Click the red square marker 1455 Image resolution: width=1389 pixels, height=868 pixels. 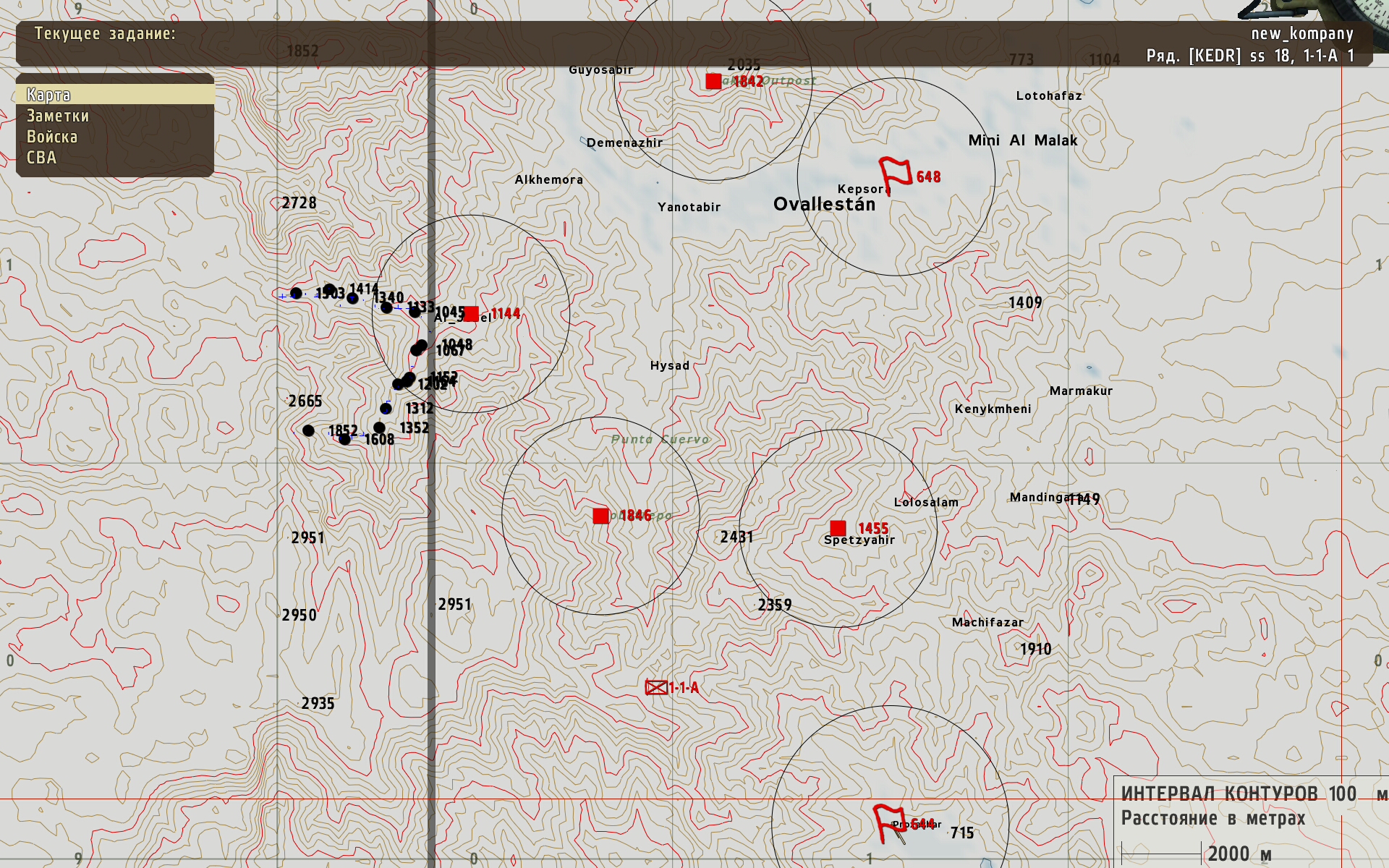(x=838, y=528)
